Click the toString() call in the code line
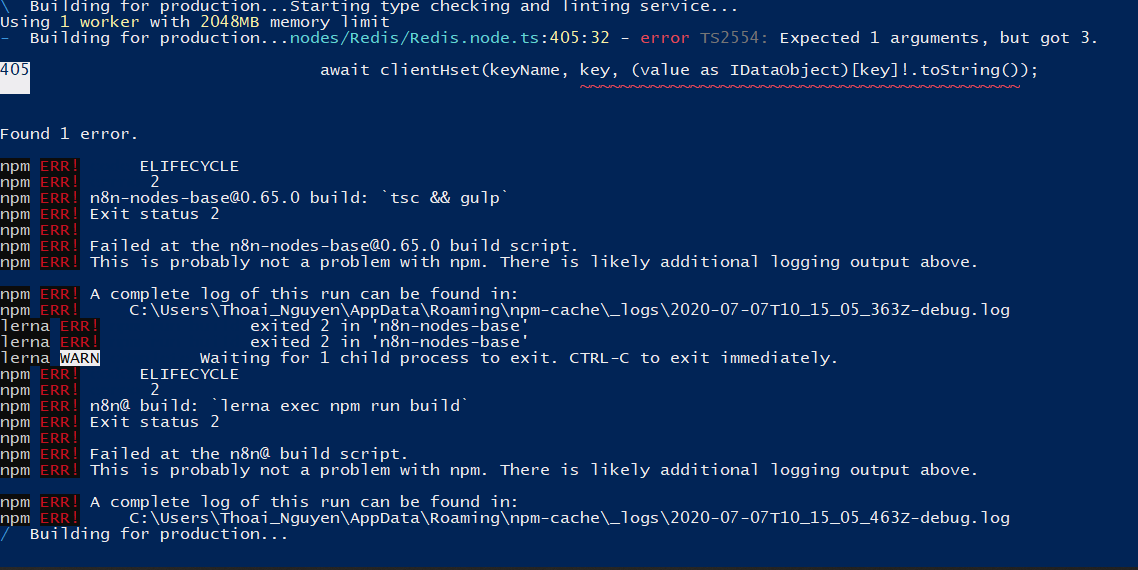 tap(969, 70)
